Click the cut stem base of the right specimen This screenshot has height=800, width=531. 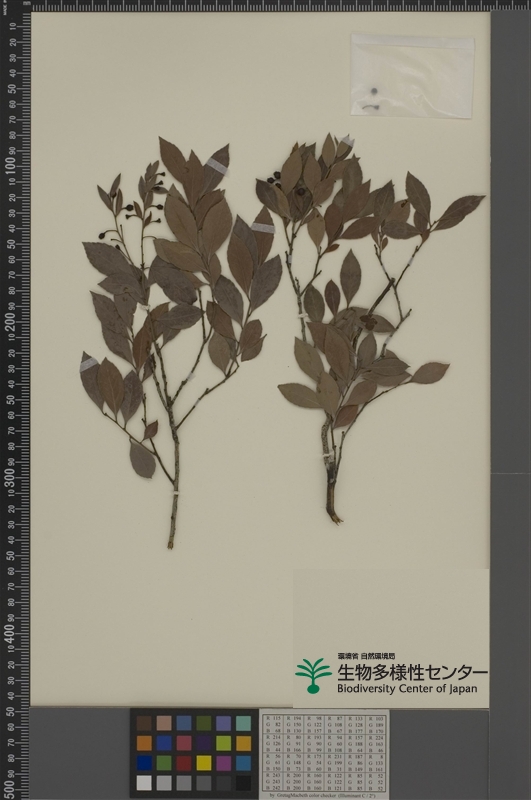[335, 517]
